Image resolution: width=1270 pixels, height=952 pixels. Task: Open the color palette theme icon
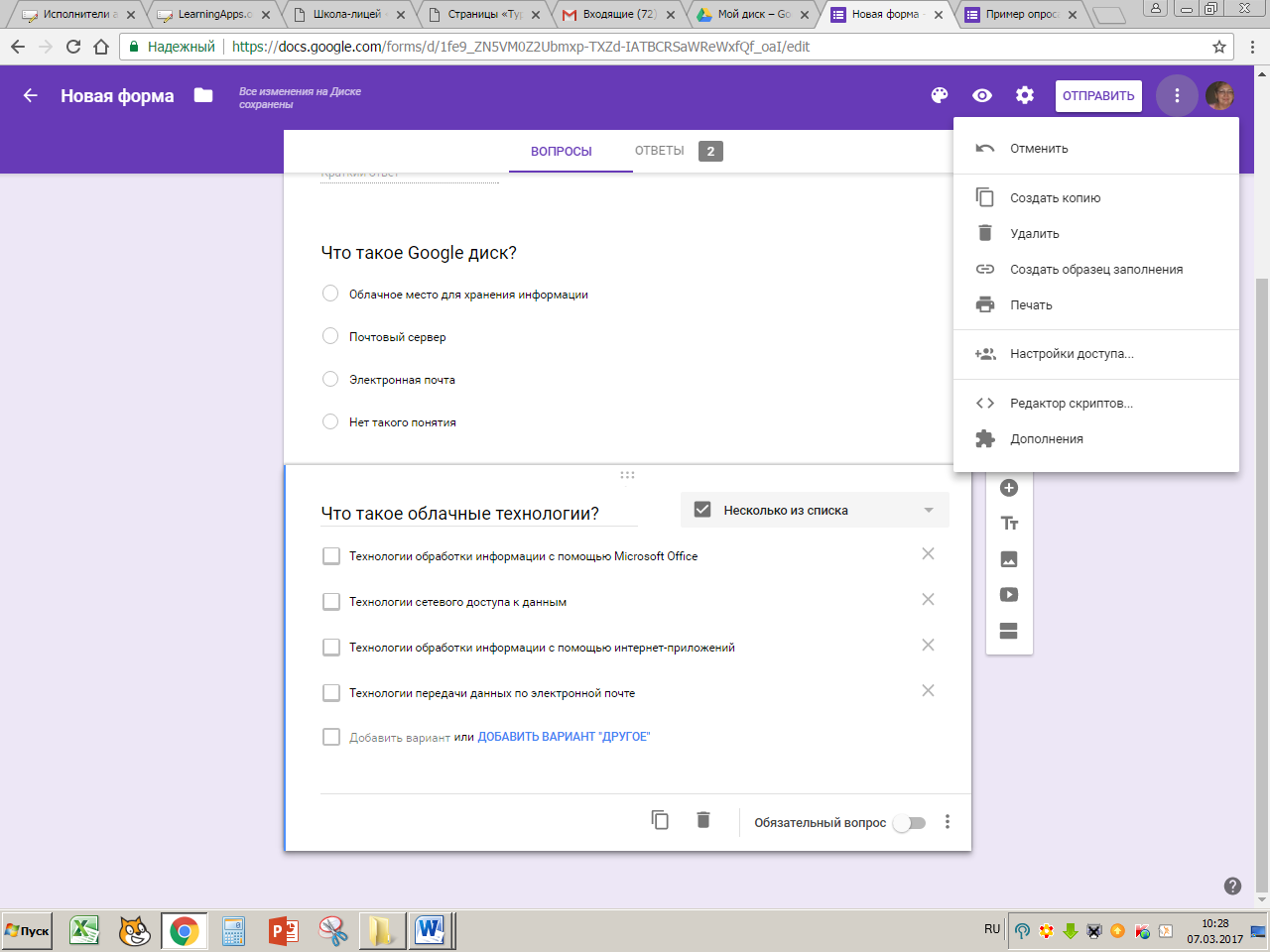pyautogui.click(x=940, y=95)
